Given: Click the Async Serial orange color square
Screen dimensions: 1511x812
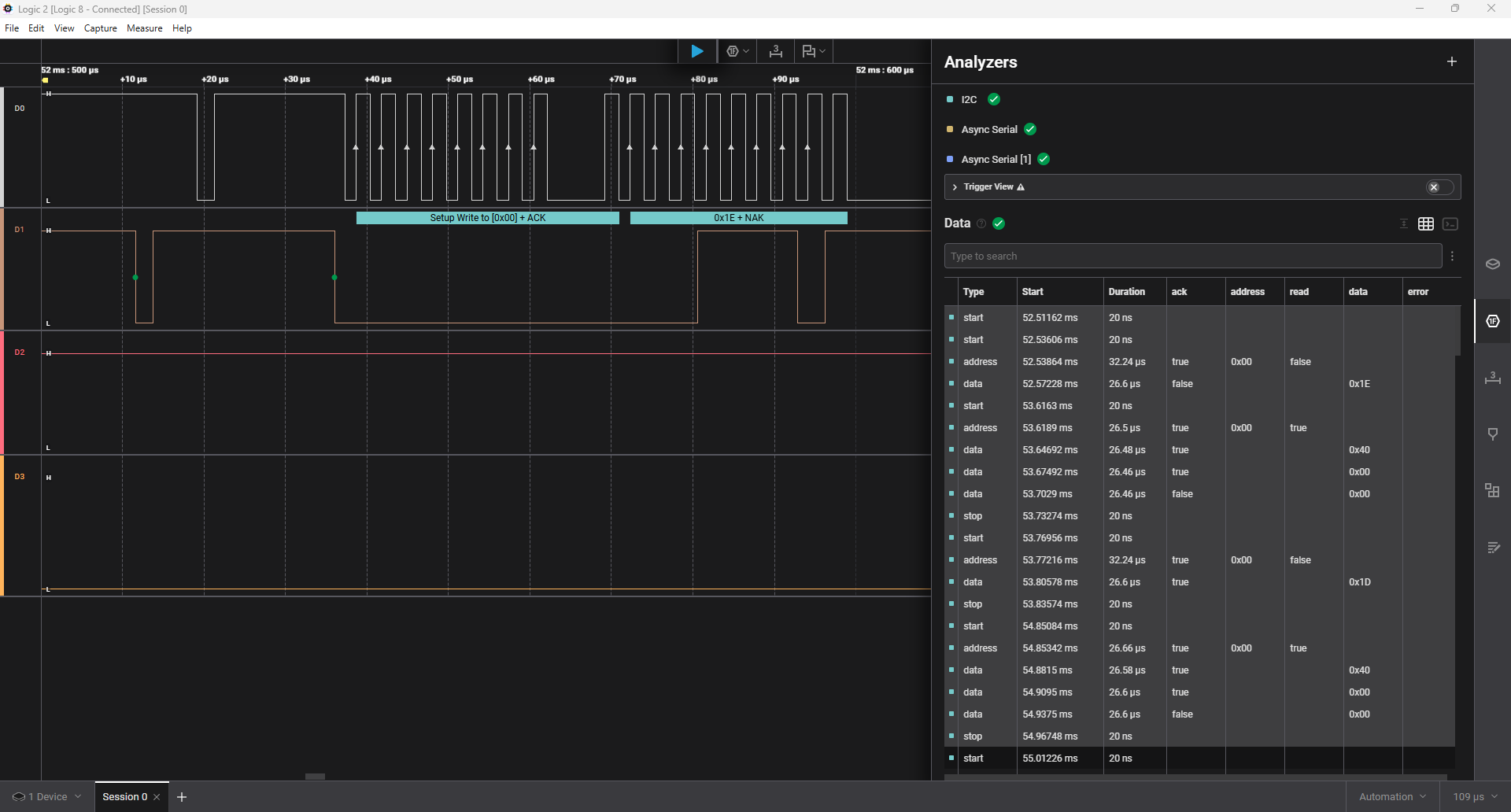Looking at the screenshot, I should (x=950, y=129).
